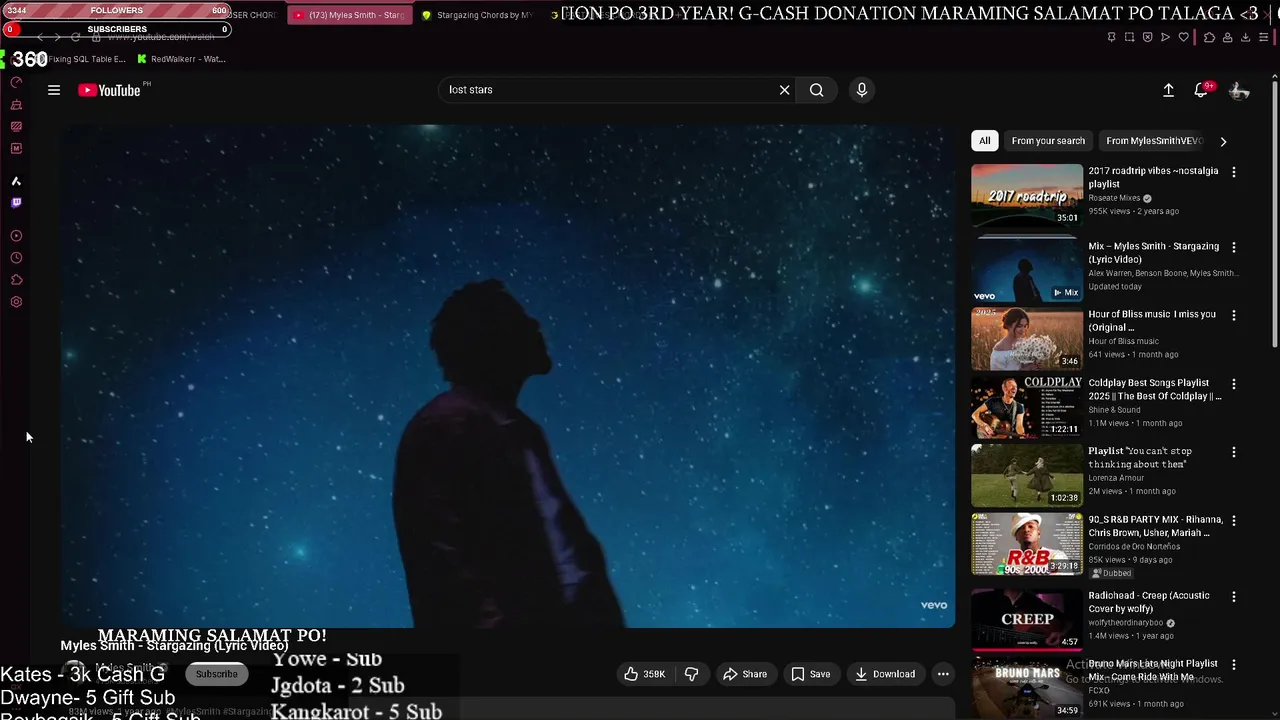Open 2017 roadtrip vibes thumbnail
1280x720 pixels.
coord(1026,194)
